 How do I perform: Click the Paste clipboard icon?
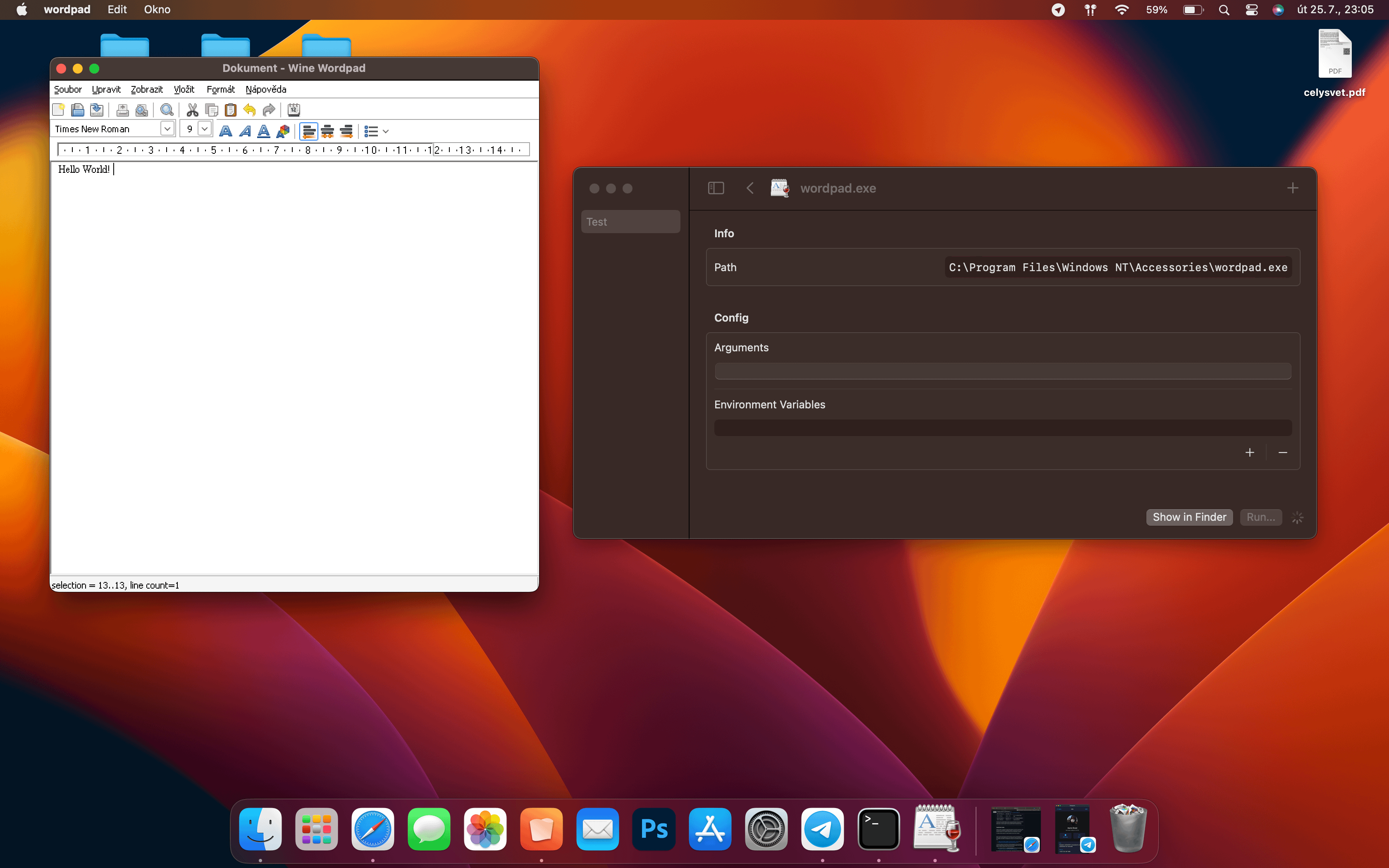(x=230, y=110)
